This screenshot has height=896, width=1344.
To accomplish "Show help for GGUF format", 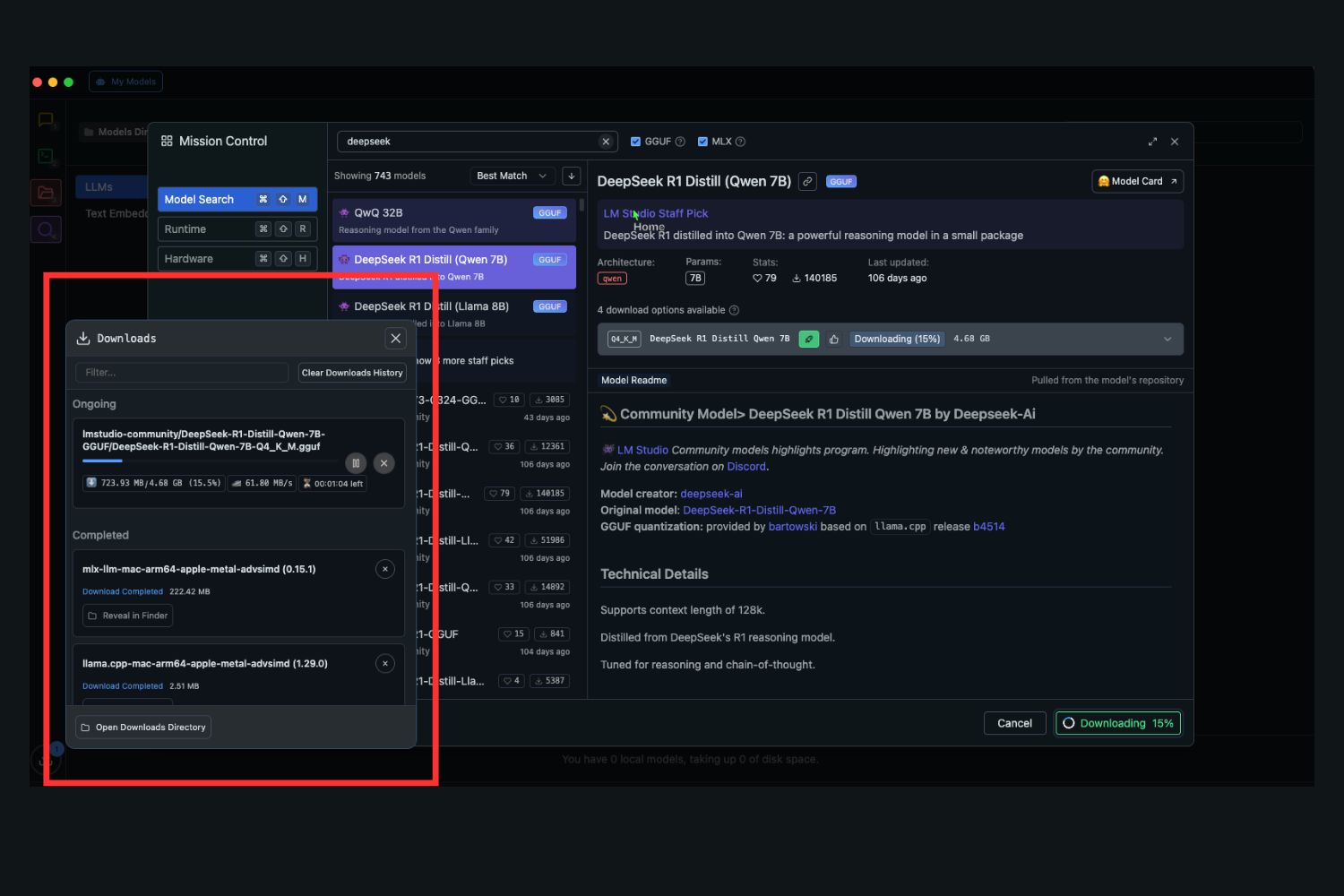I will [680, 142].
